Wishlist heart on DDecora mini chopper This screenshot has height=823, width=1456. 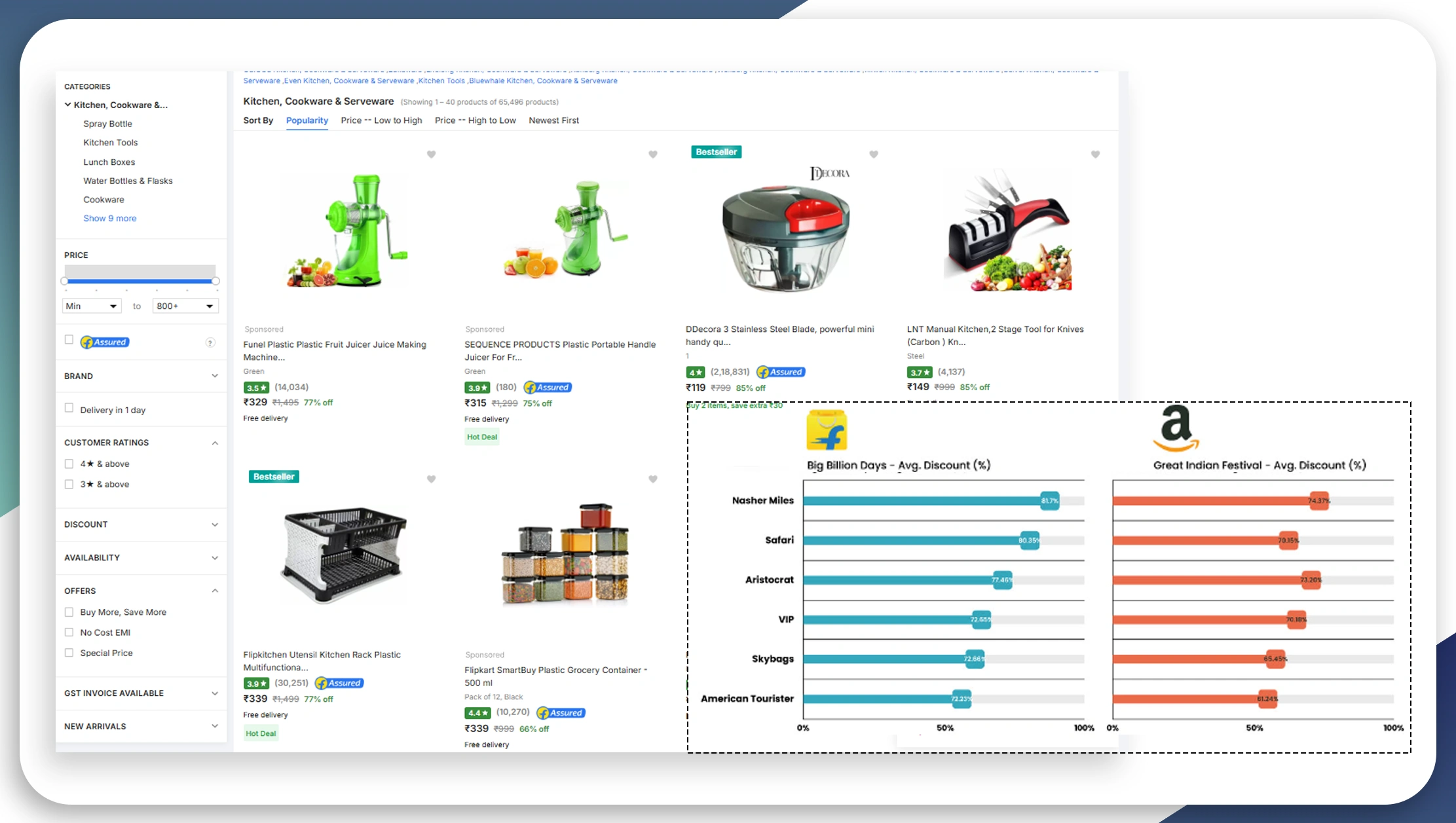(873, 155)
